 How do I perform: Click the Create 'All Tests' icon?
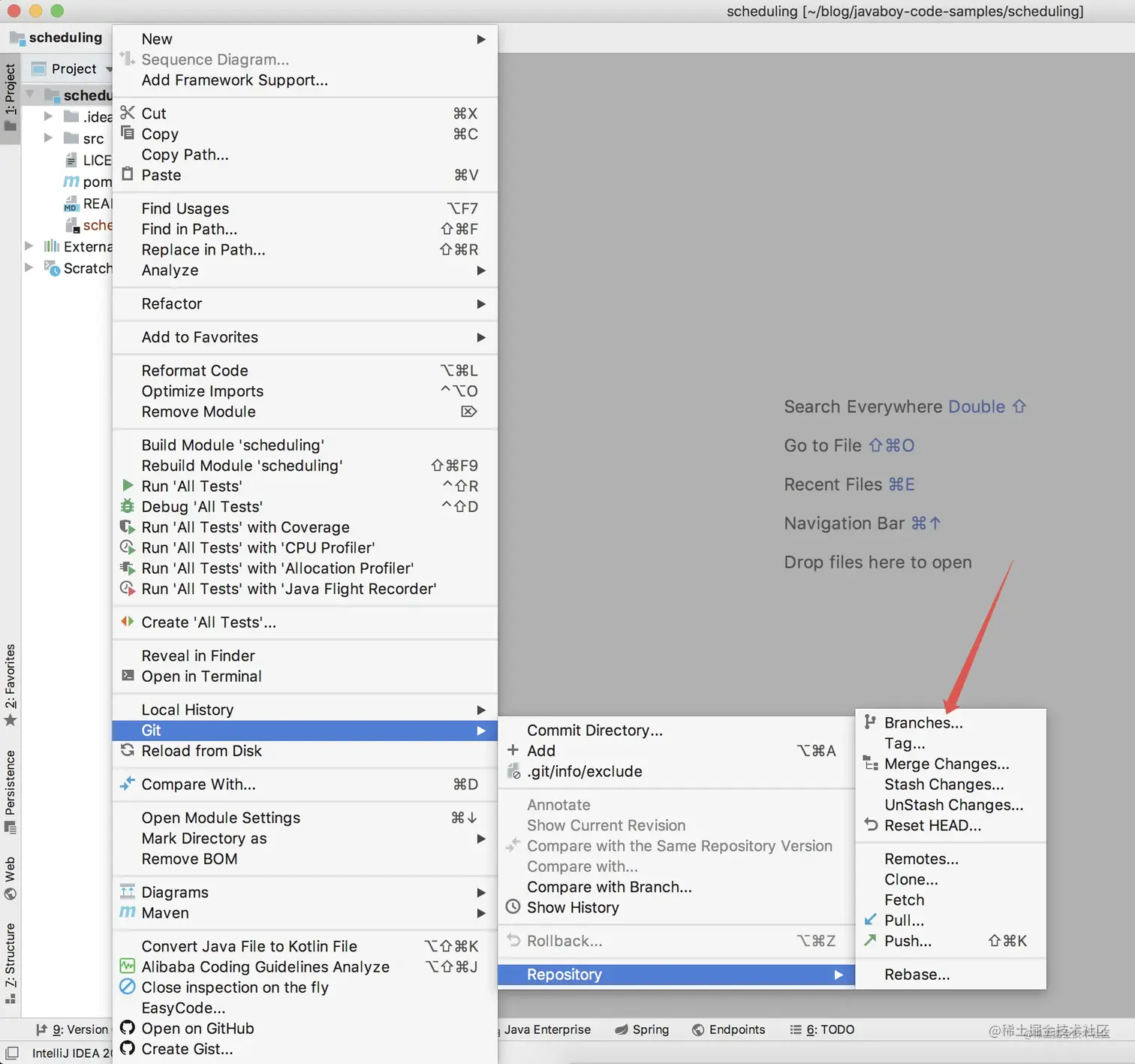click(x=128, y=621)
